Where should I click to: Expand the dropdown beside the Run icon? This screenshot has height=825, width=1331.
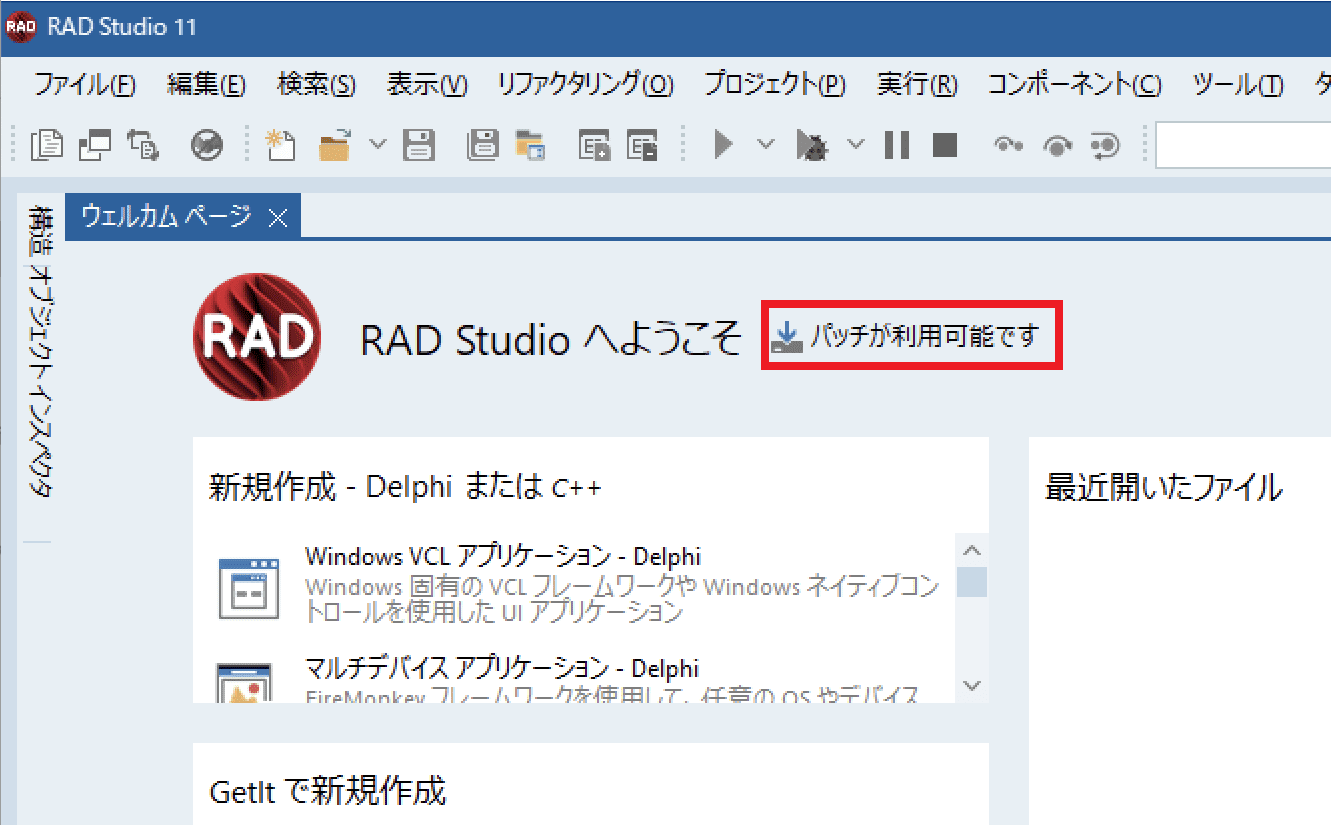coord(765,144)
